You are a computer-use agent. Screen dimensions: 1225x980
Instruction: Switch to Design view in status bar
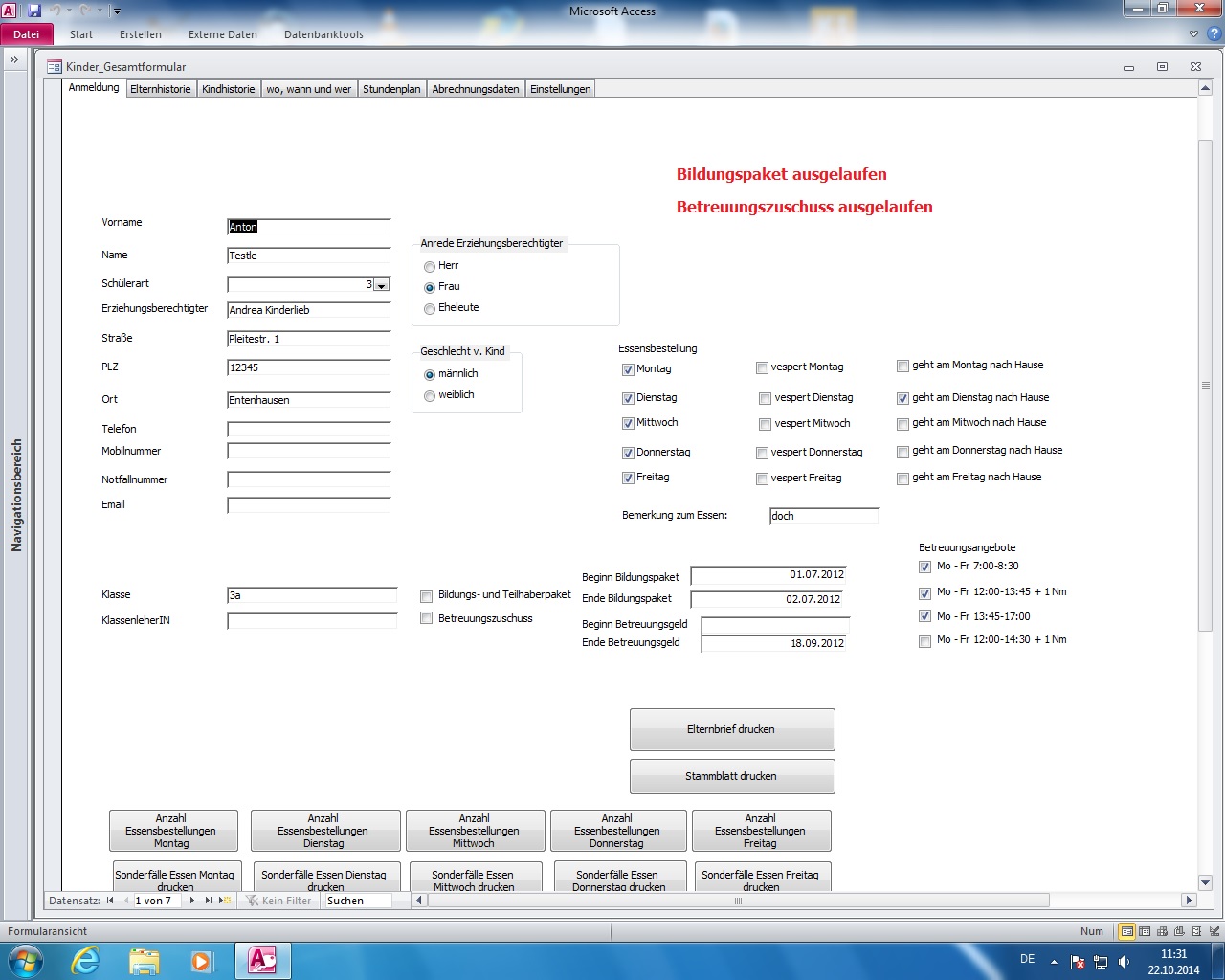[x=1212, y=931]
